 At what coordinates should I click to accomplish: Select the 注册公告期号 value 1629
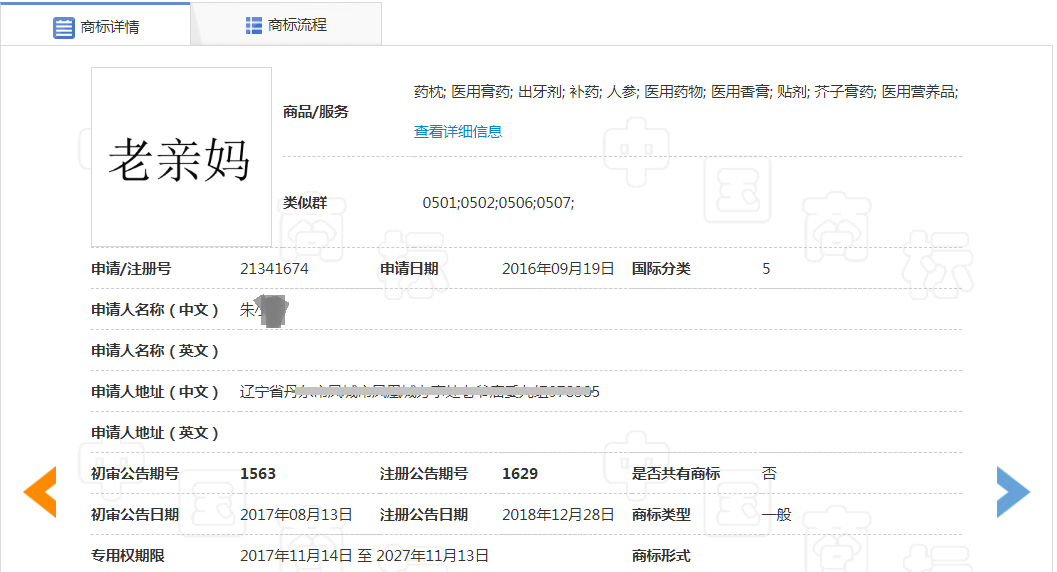pos(520,474)
